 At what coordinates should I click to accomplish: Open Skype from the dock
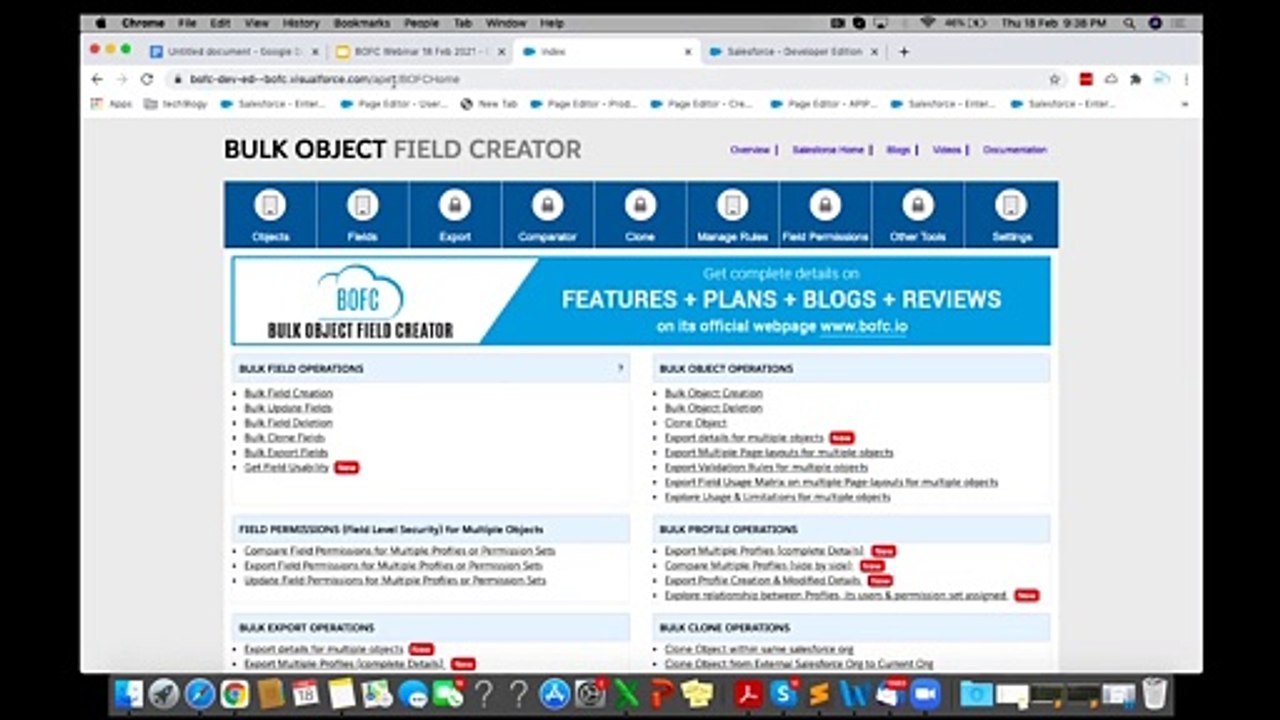tap(784, 693)
